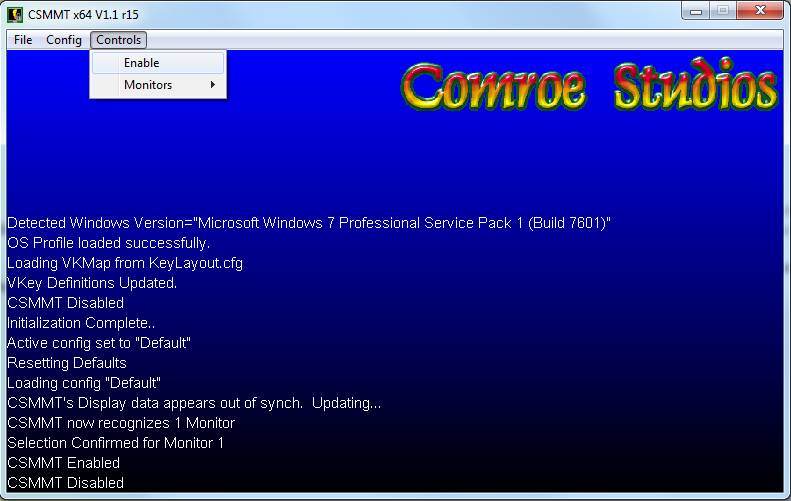This screenshot has width=791, height=501.
Task: Click the Comroe Studios logo
Action: pos(590,87)
